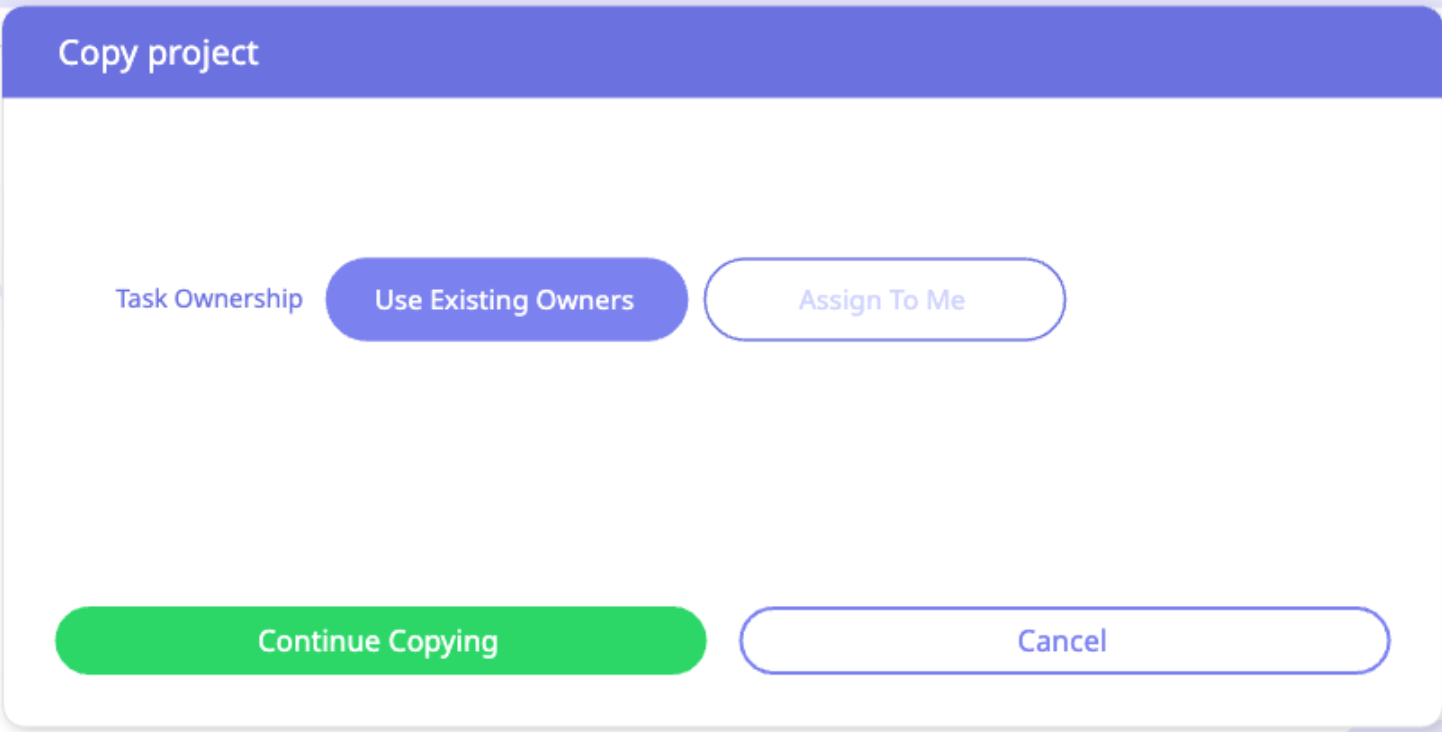Choose the Assign To Me option
This screenshot has height=732, width=1442.
[x=884, y=300]
